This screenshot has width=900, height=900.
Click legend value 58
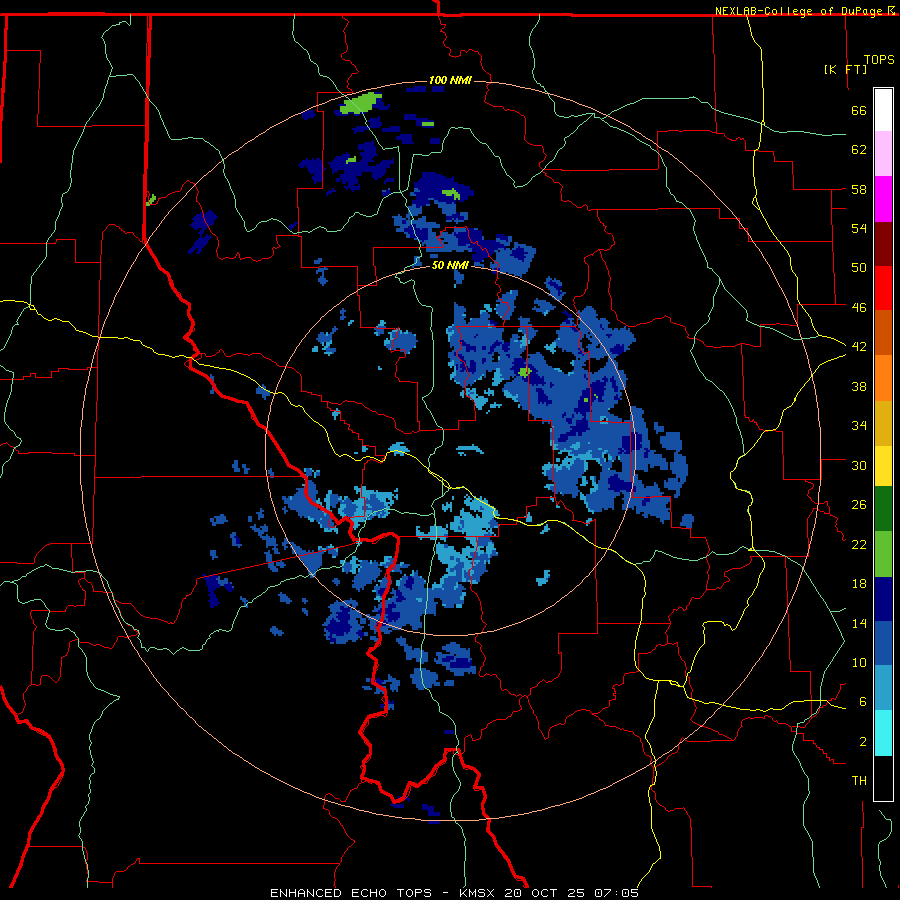[859, 189]
